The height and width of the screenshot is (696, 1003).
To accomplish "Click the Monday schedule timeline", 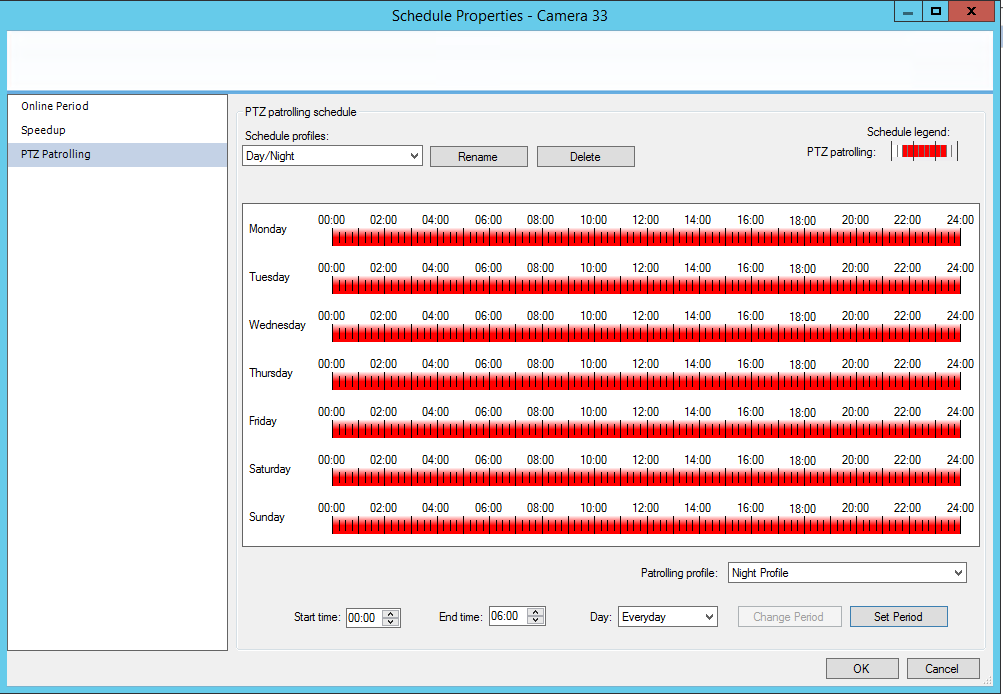I will point(645,238).
